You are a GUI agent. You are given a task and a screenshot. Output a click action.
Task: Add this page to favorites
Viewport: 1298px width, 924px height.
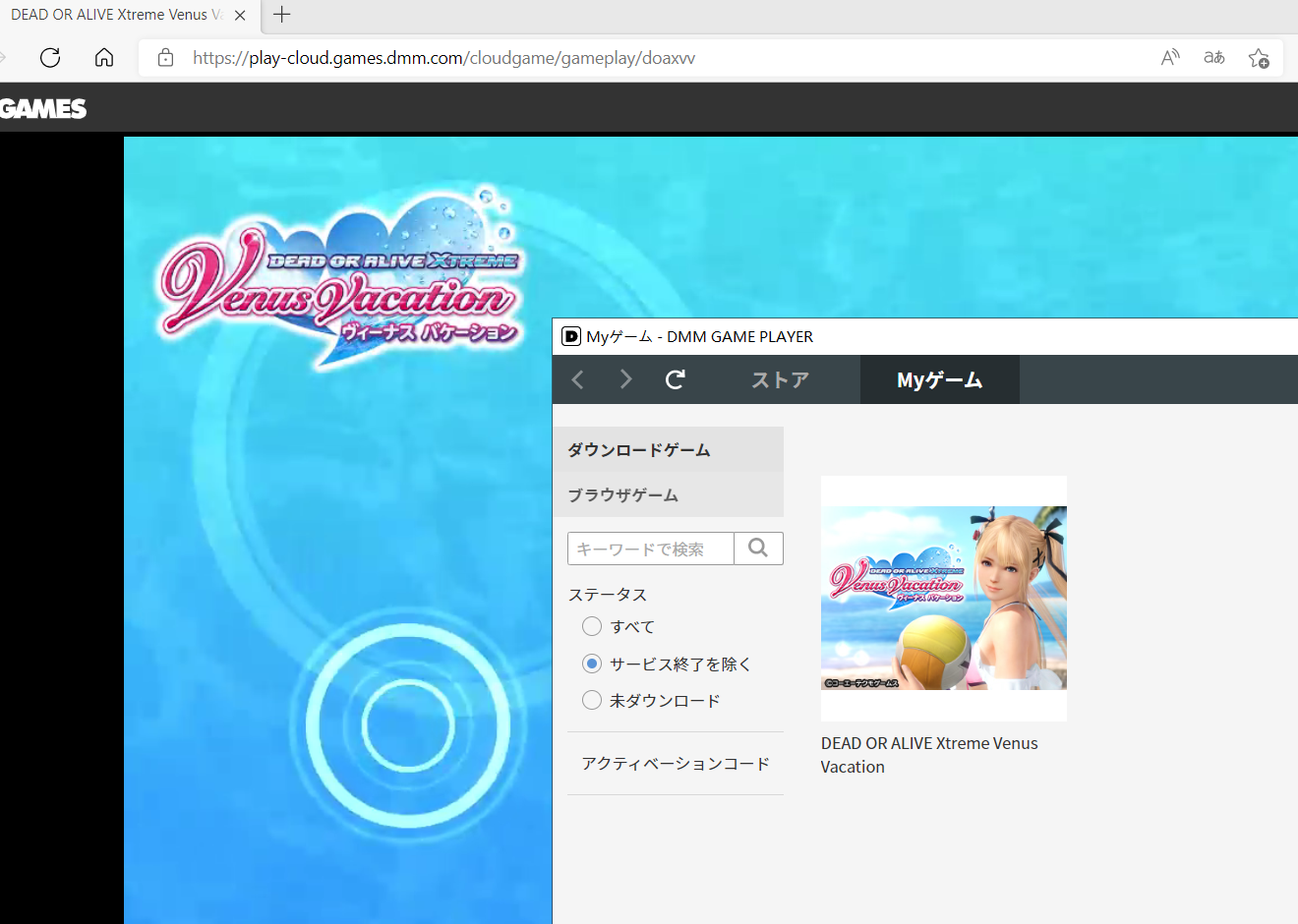pos(1259,58)
